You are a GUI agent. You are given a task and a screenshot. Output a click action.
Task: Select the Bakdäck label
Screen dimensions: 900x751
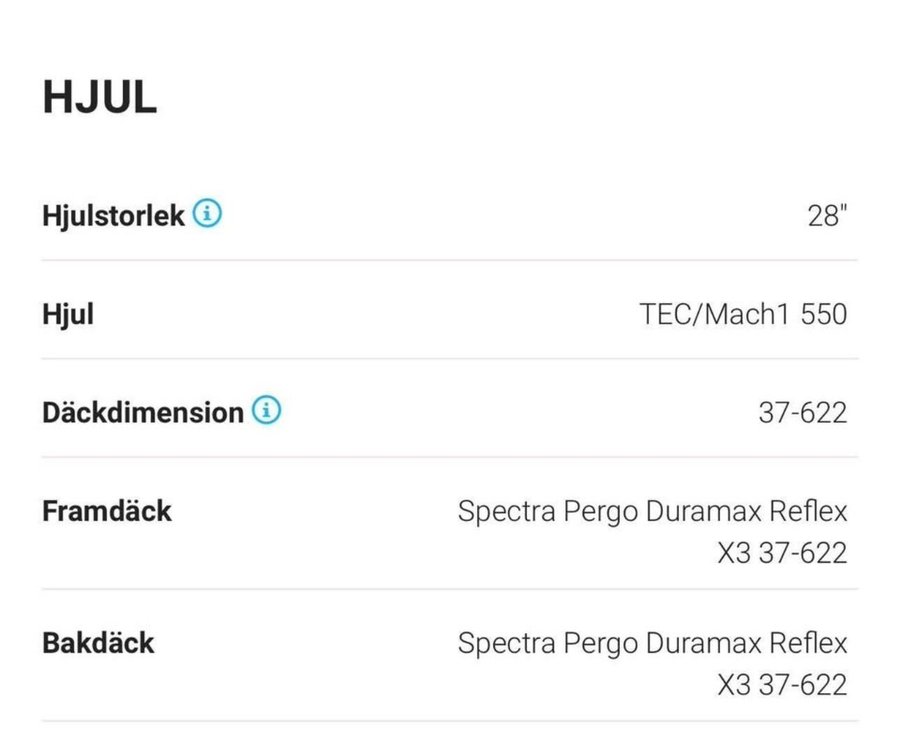pyautogui.click(x=98, y=643)
